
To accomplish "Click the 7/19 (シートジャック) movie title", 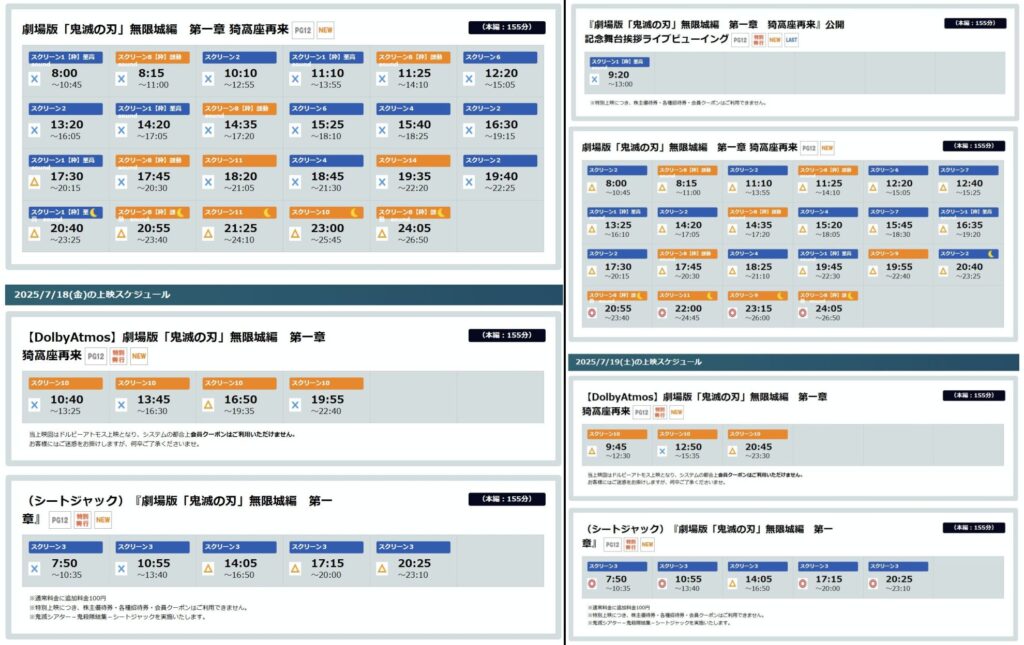I will click(x=708, y=535).
